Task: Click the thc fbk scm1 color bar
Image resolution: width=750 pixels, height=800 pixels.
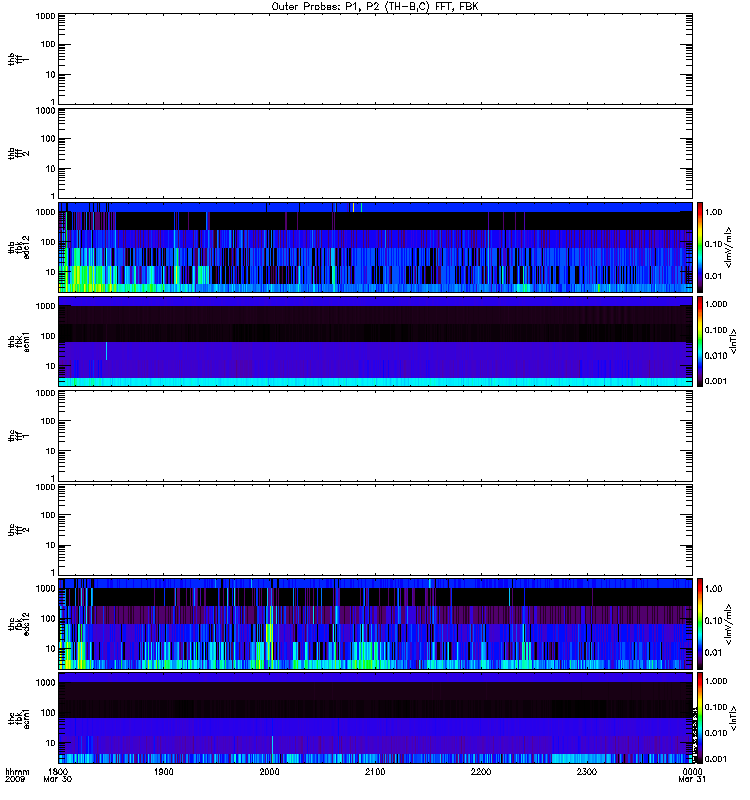Action: tap(700, 718)
